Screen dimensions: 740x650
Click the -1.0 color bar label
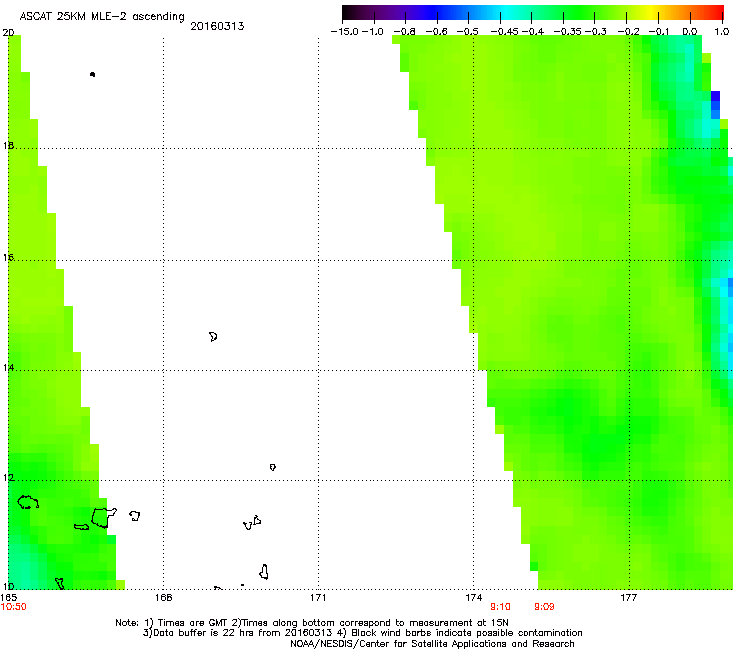click(372, 32)
